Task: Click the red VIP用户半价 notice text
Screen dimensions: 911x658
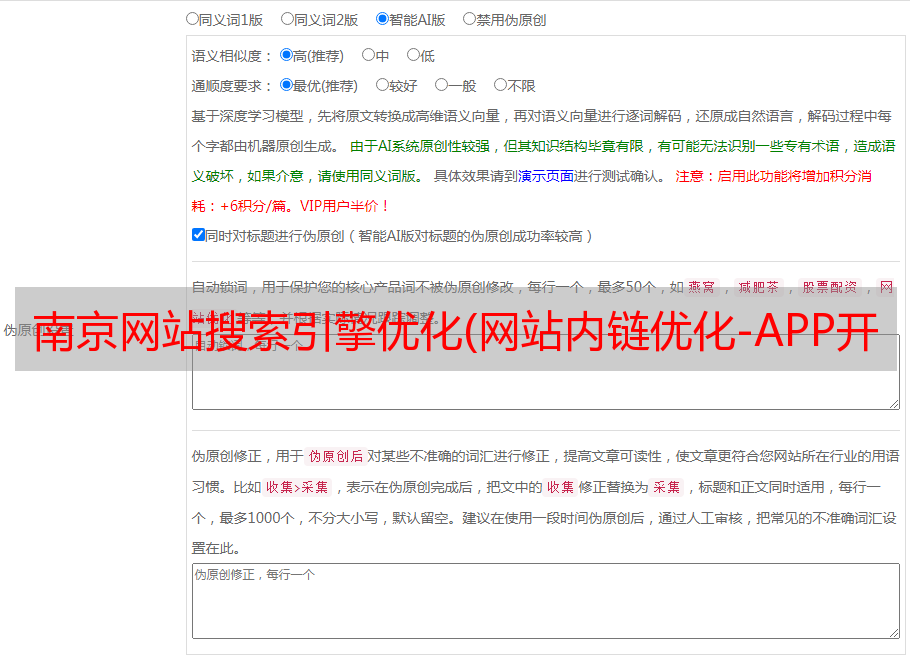Action: 344,206
